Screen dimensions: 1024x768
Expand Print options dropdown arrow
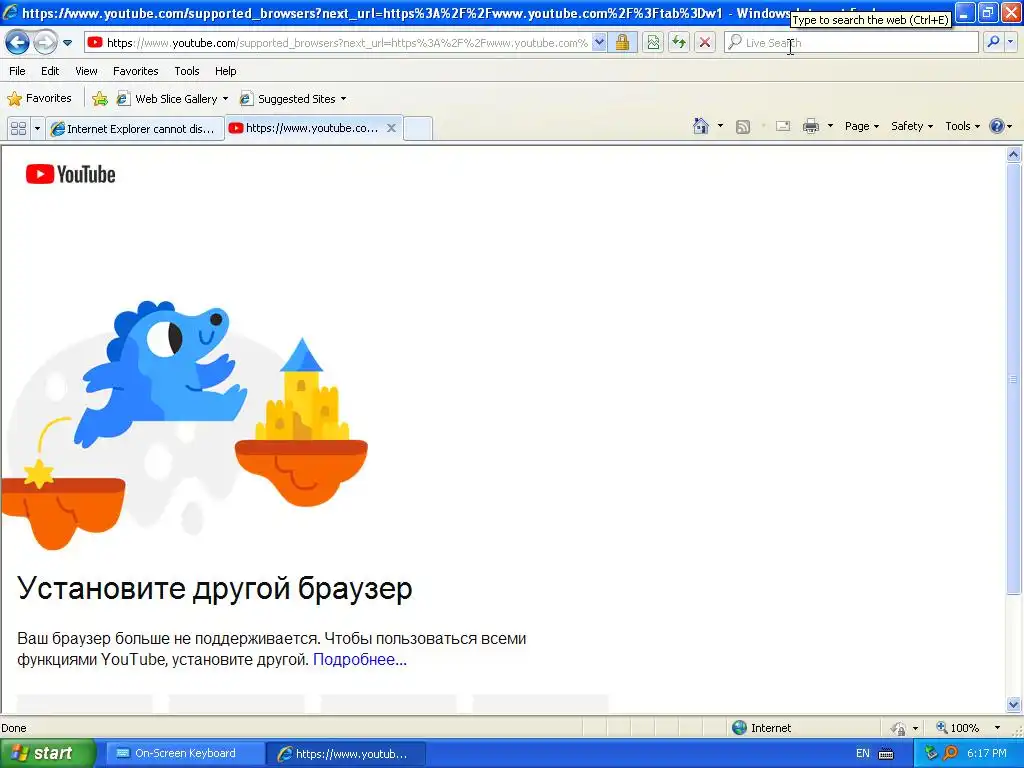pos(830,126)
